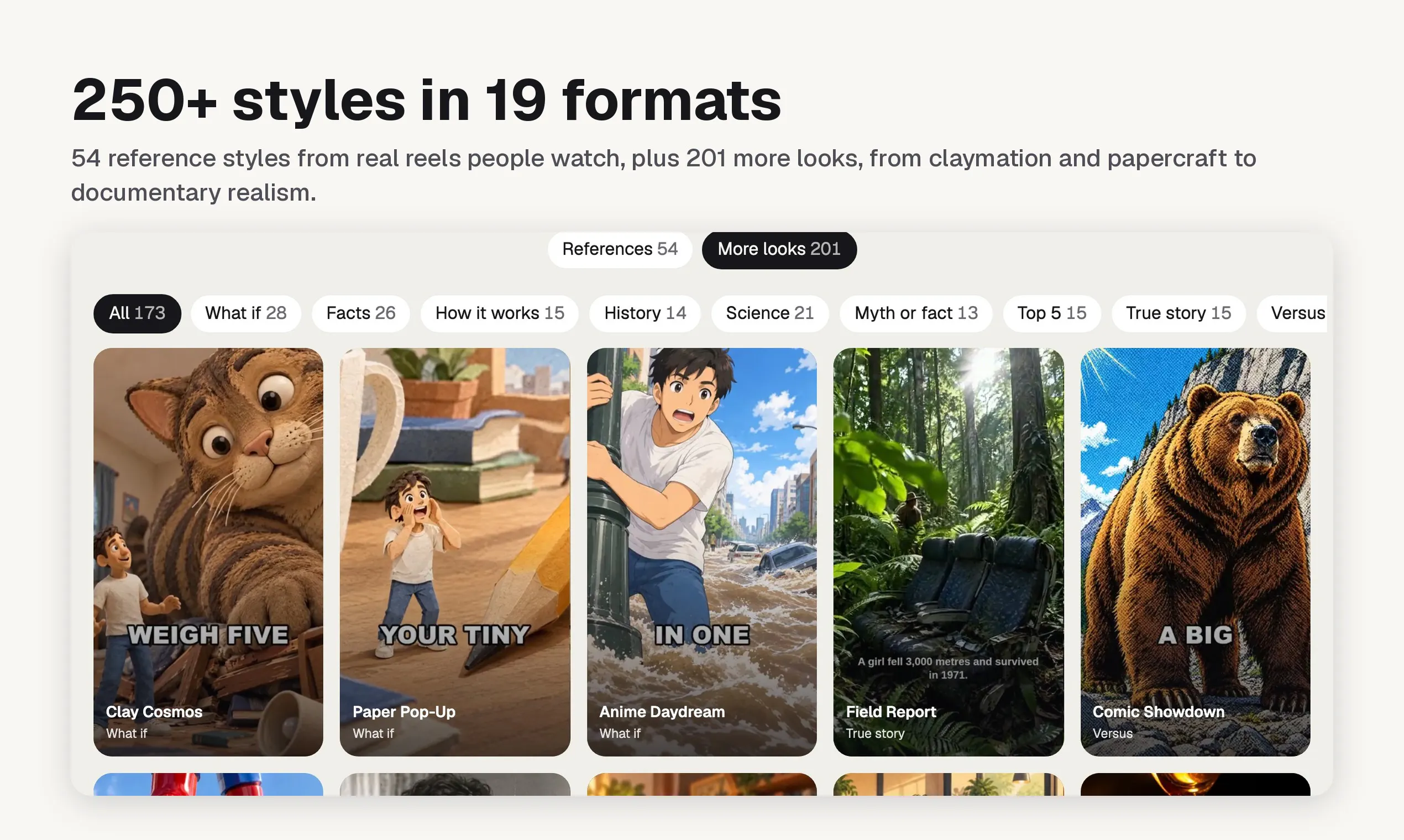
Task: Select the All 173 filter chip
Action: point(137,313)
